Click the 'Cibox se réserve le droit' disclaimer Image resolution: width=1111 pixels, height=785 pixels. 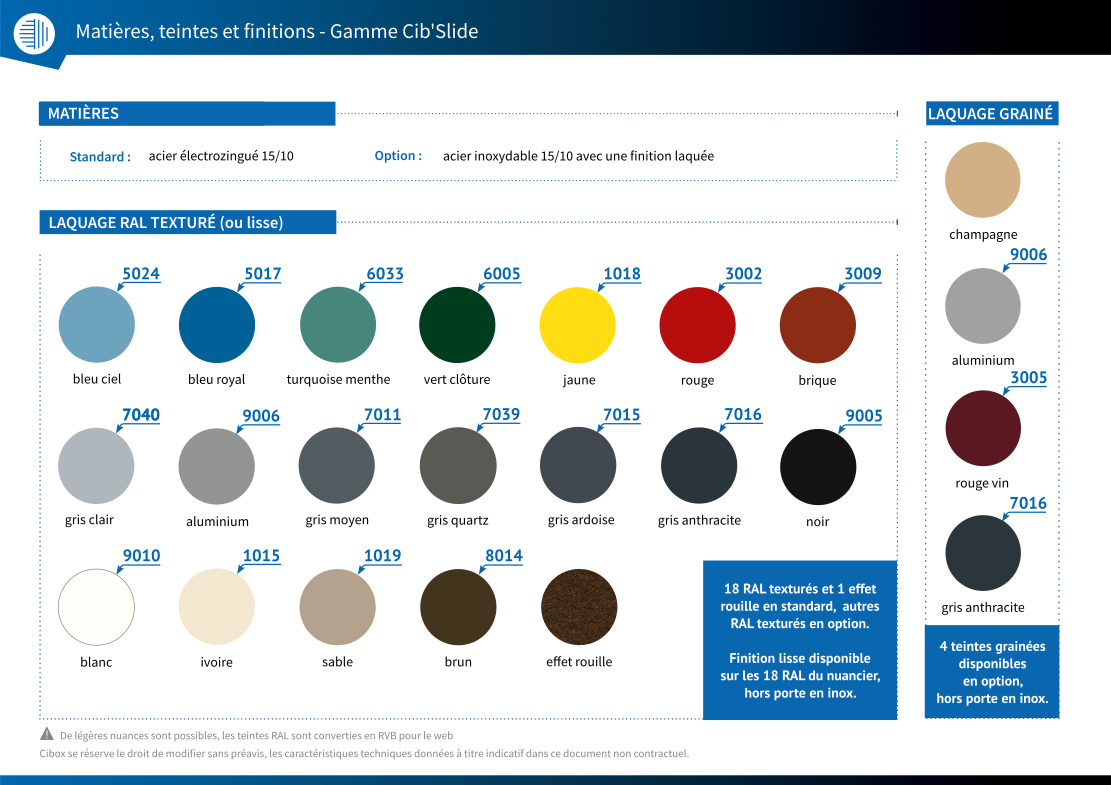(363, 753)
